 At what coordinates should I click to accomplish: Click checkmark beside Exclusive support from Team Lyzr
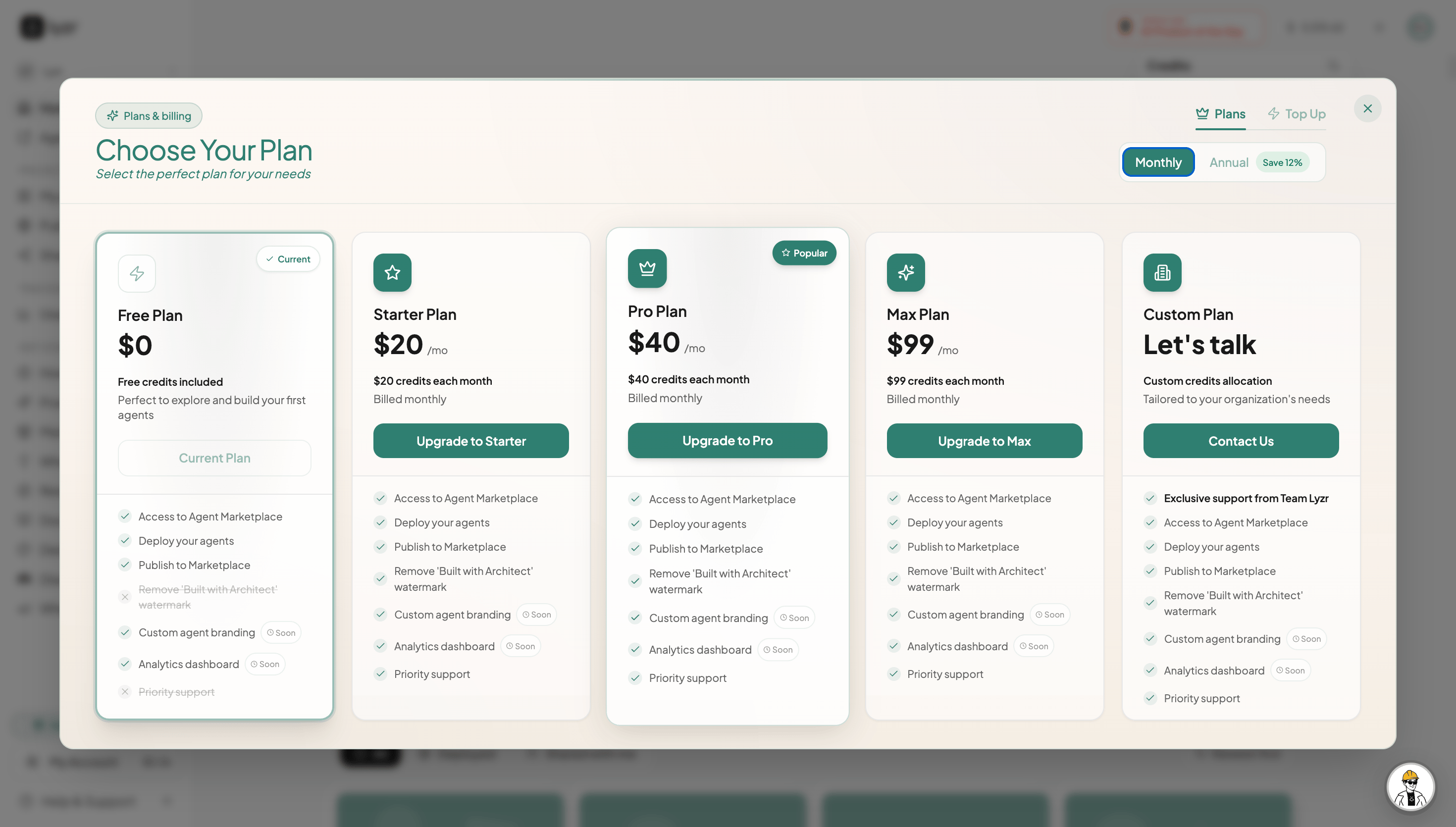pyautogui.click(x=1150, y=498)
